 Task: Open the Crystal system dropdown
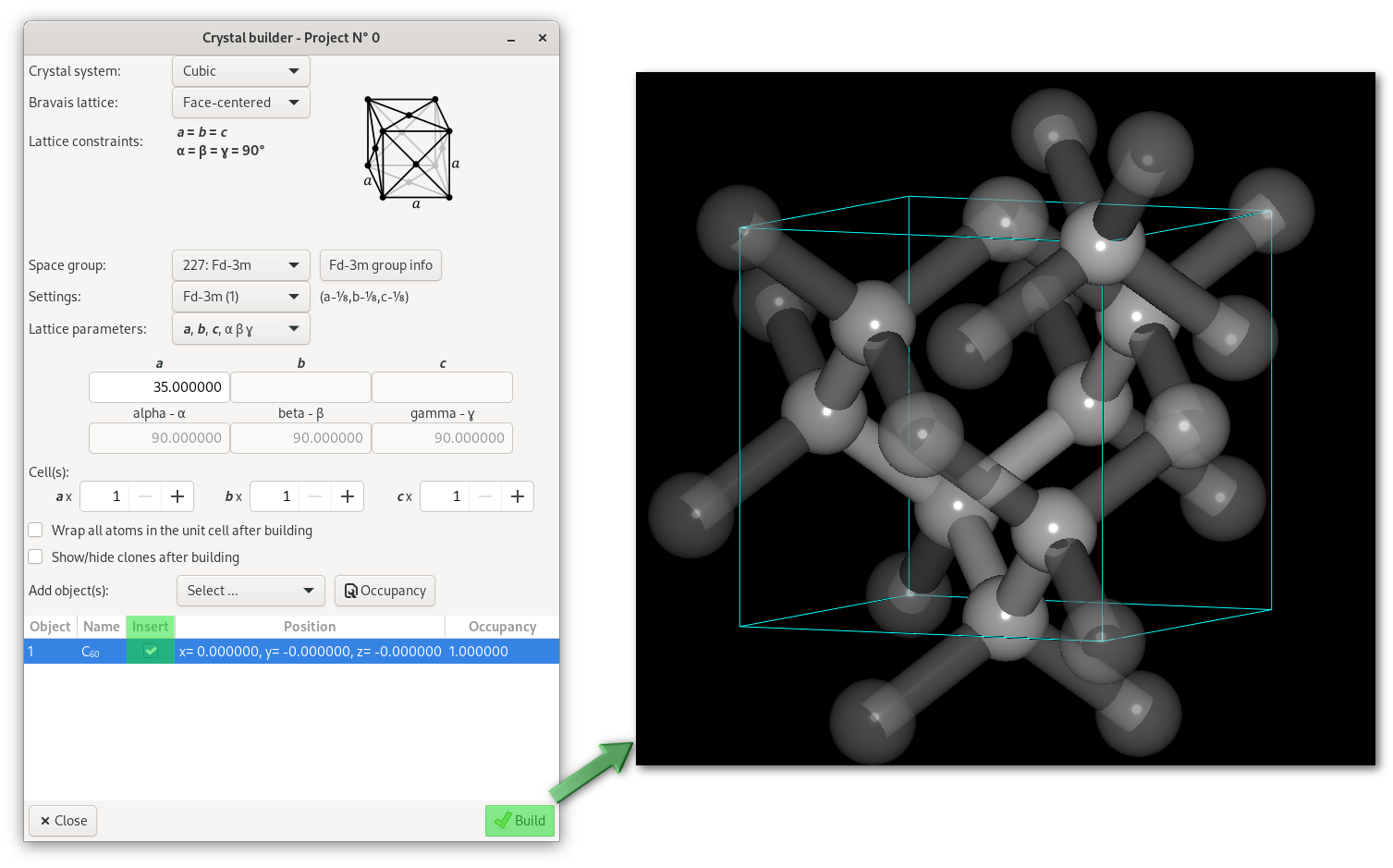(x=240, y=71)
